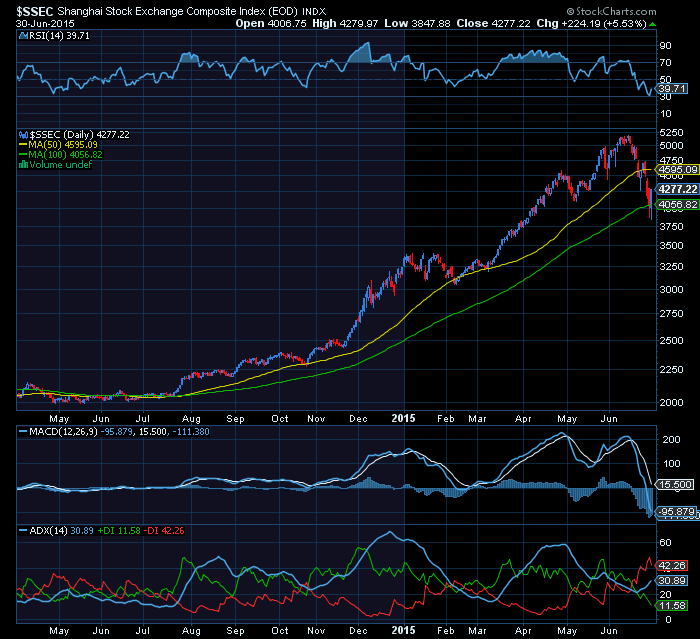Screen dimensions: 700x639
Task: Click the $SSEC ticker symbol in the header
Action: point(35,11)
